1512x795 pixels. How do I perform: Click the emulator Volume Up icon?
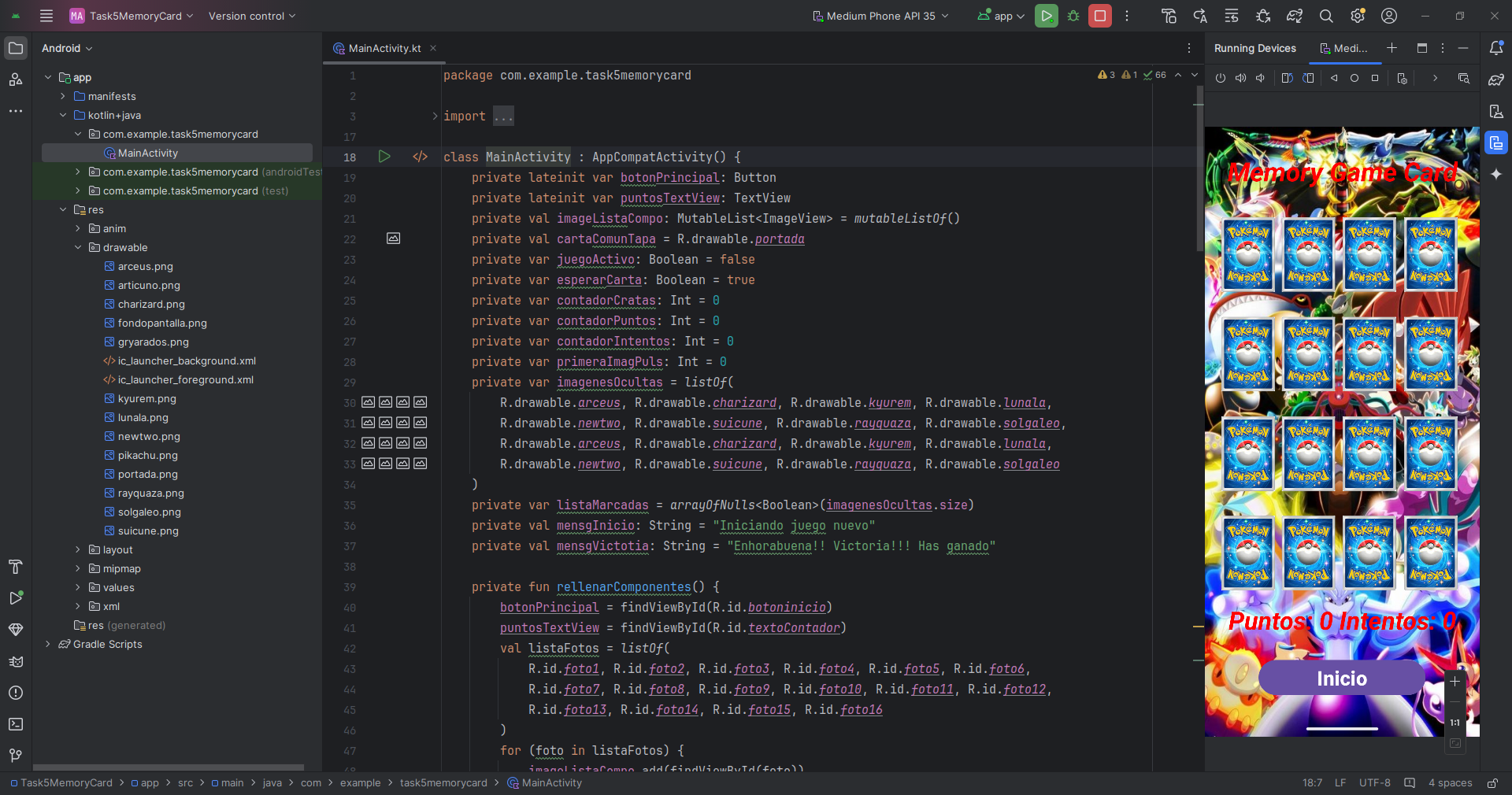click(1240, 78)
